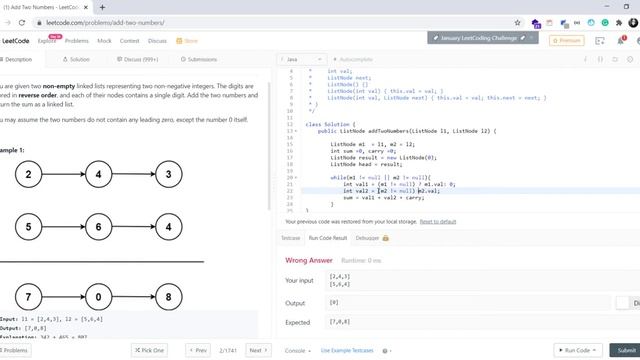Screen dimensions: 640x360
Task: Click the light-blue circular extension icon
Action: pyautogui.click(x=591, y=23)
